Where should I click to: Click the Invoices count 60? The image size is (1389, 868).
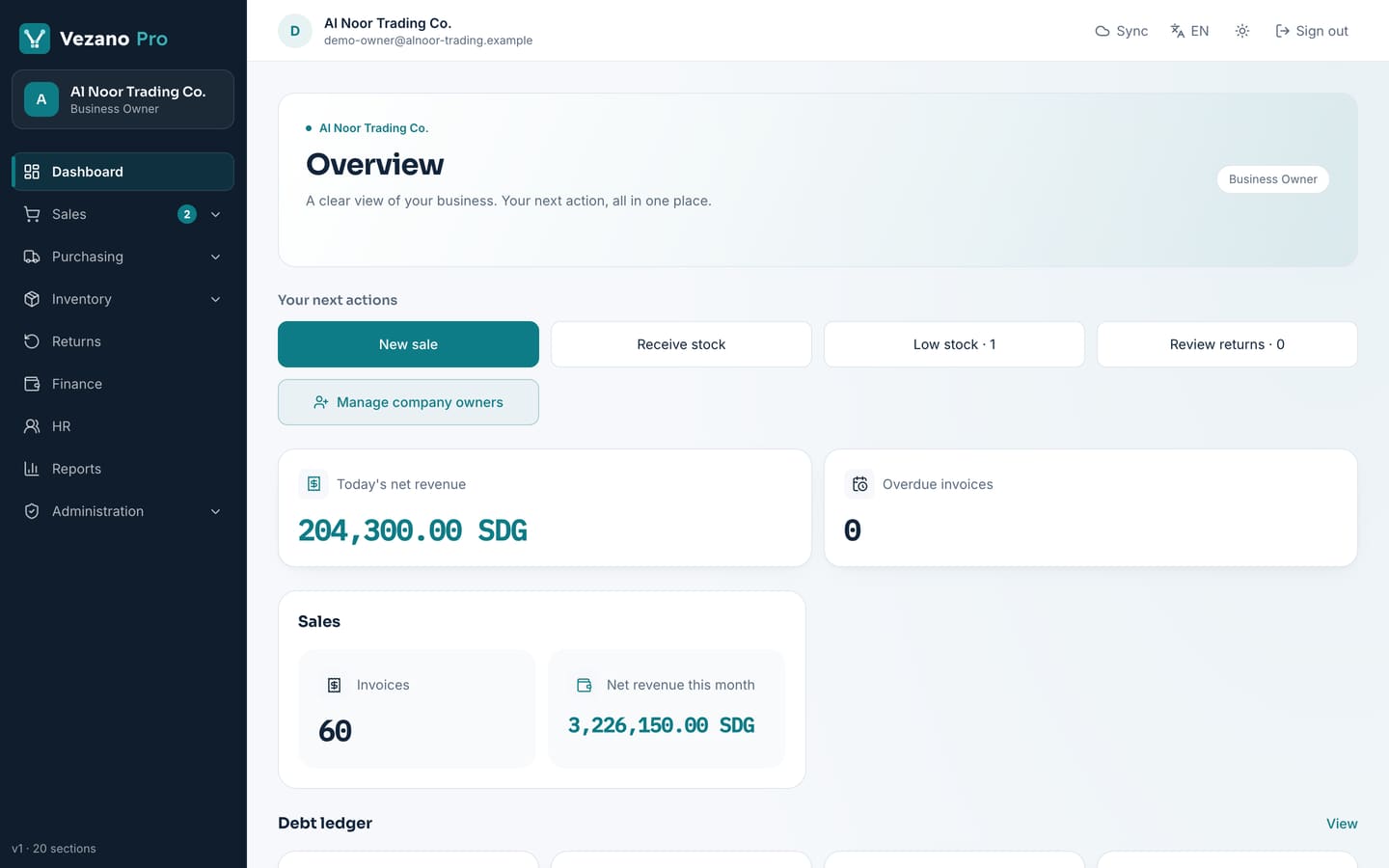click(x=335, y=731)
